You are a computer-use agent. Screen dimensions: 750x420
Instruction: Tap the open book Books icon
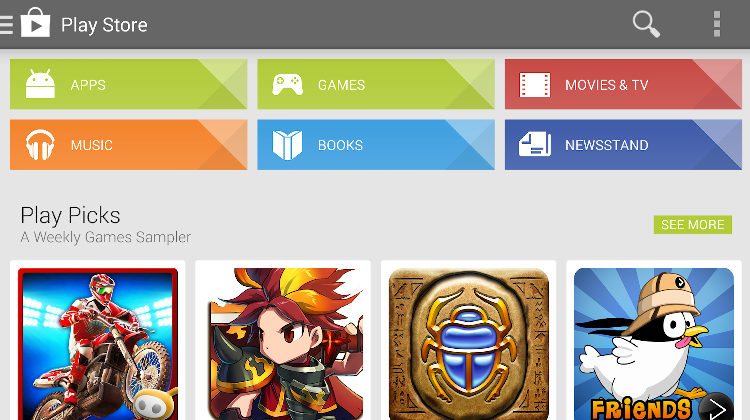coord(287,144)
